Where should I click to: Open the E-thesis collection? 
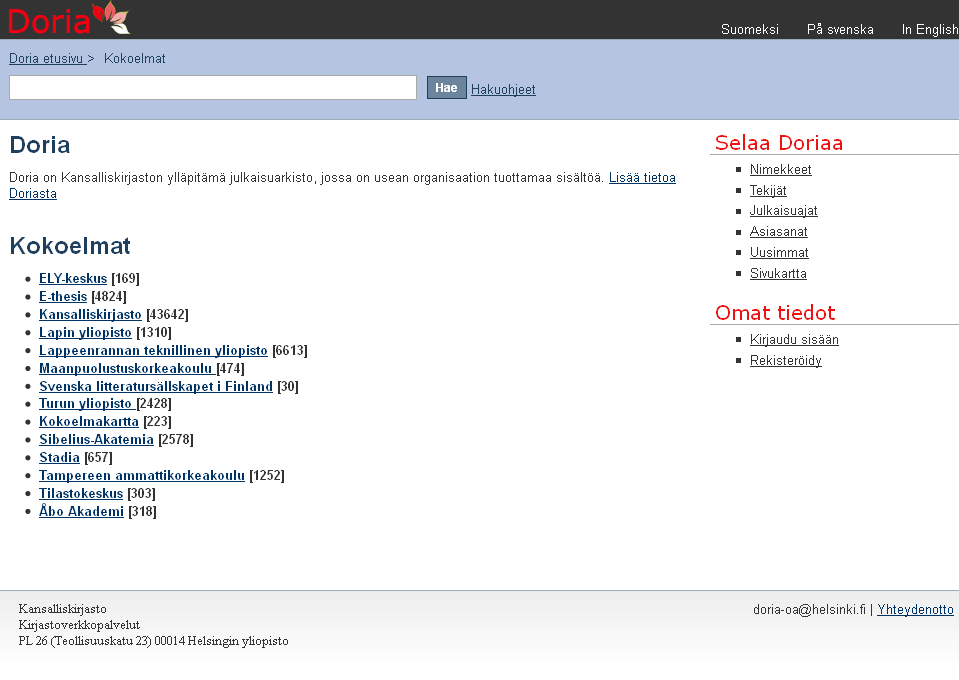(x=63, y=297)
